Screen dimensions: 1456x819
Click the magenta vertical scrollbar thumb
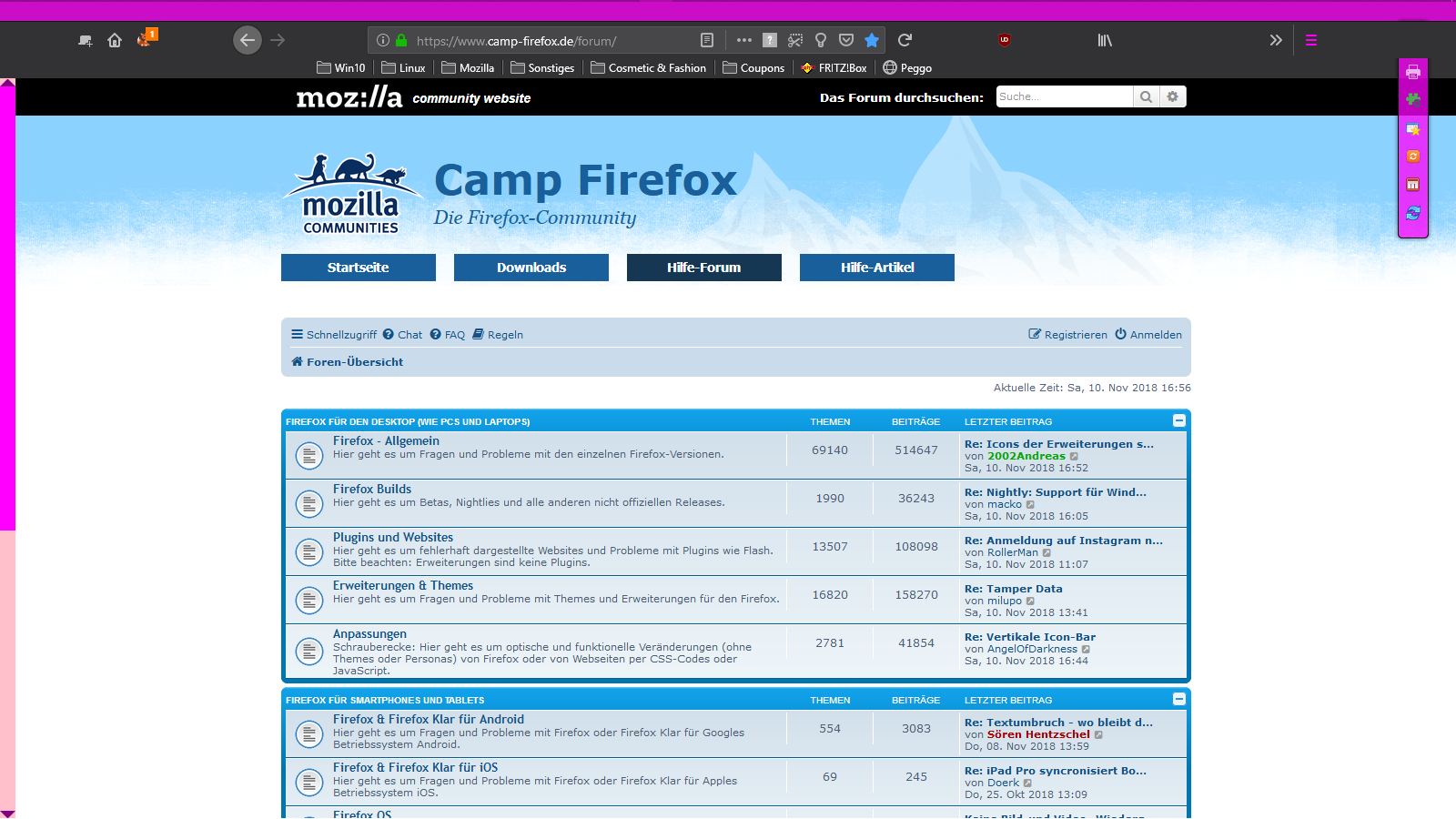pyautogui.click(x=7, y=308)
